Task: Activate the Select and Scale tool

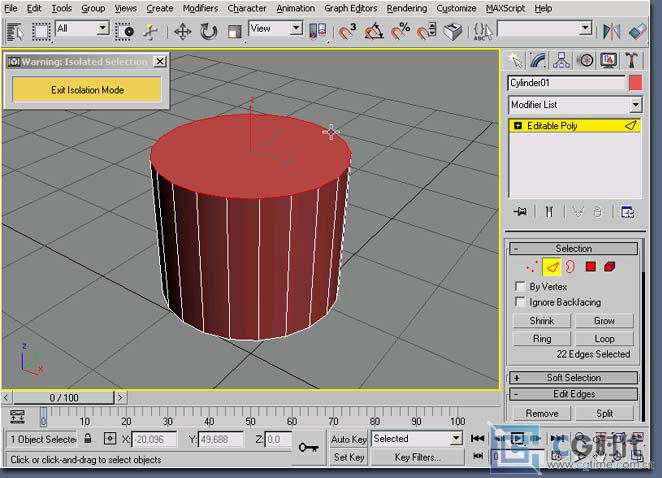Action: point(234,32)
